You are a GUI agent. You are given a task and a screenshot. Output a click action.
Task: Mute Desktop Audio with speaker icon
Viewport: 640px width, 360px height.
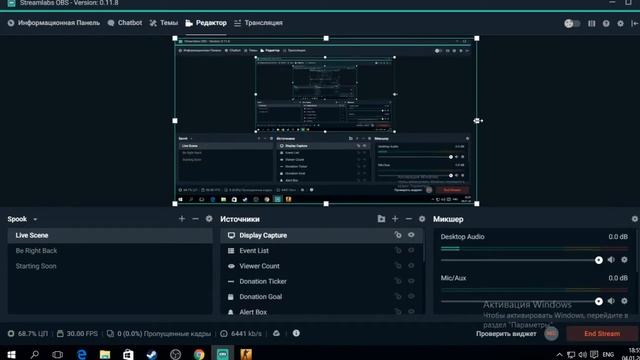pyautogui.click(x=611, y=260)
